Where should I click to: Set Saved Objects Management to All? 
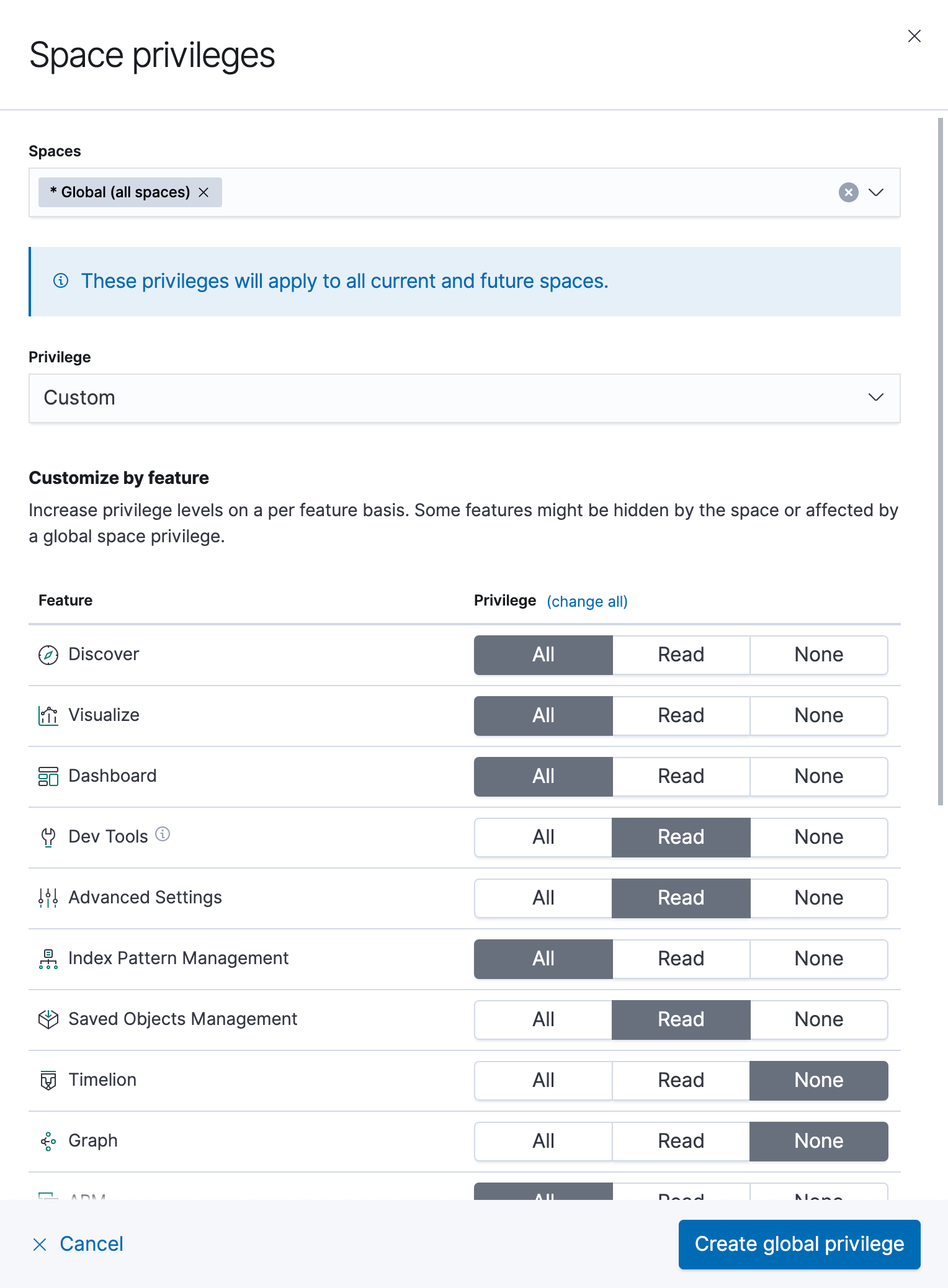pos(543,1019)
